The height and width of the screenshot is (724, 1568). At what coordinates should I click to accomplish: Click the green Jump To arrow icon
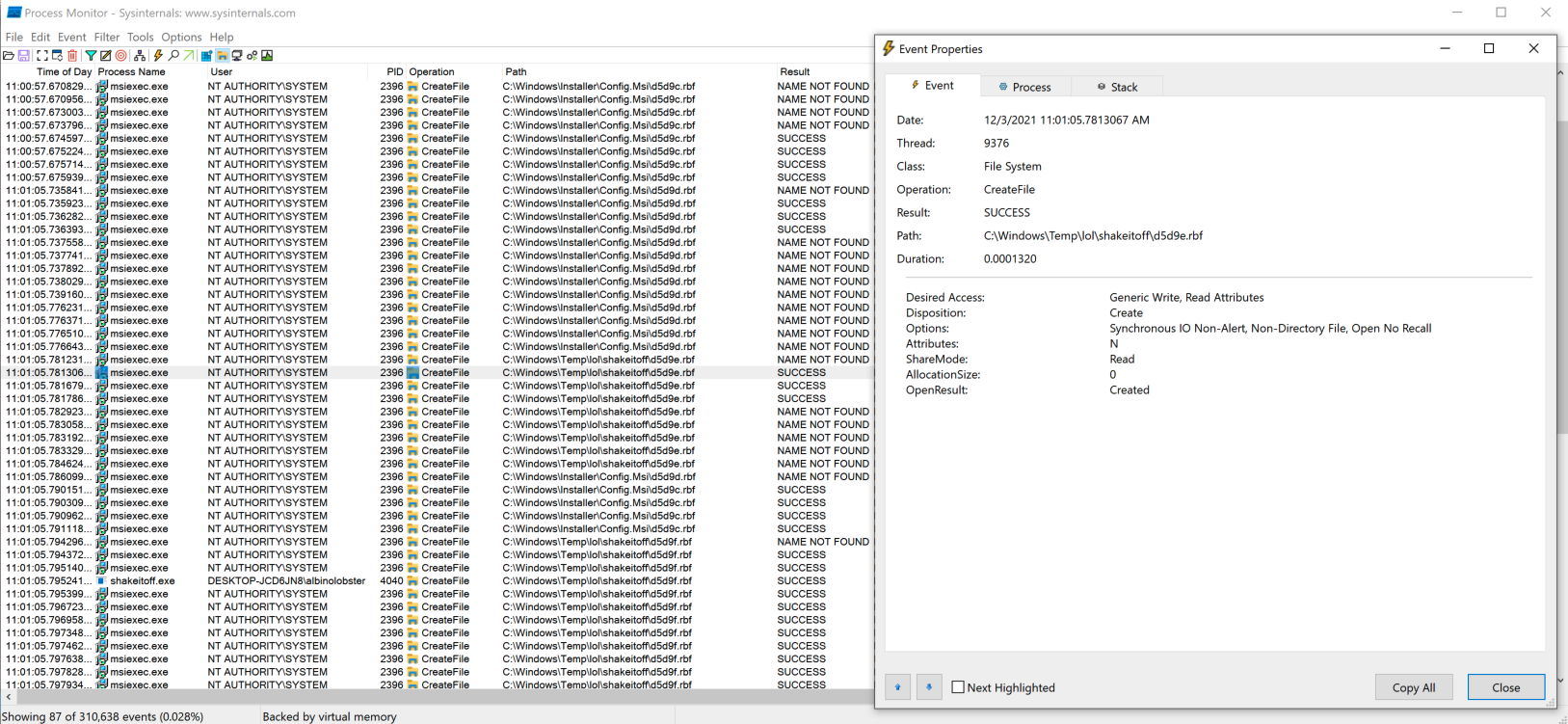(x=189, y=56)
